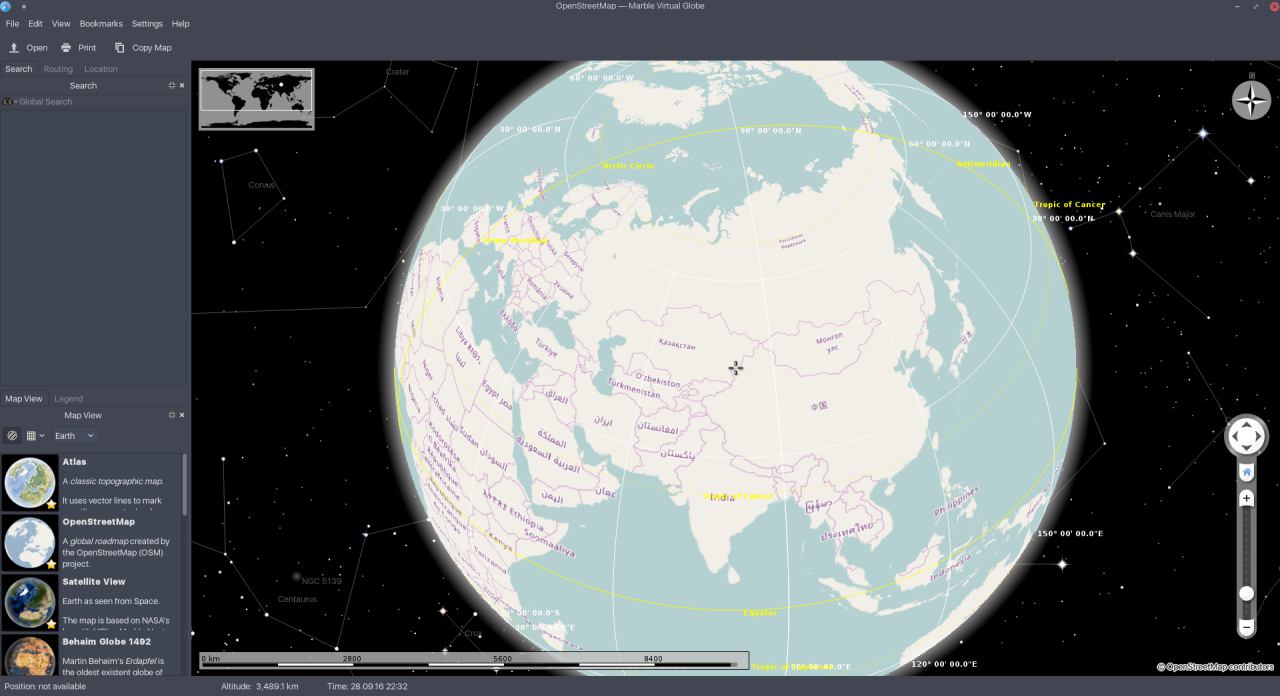Toggle favorite star on Atlas theme

click(51, 504)
